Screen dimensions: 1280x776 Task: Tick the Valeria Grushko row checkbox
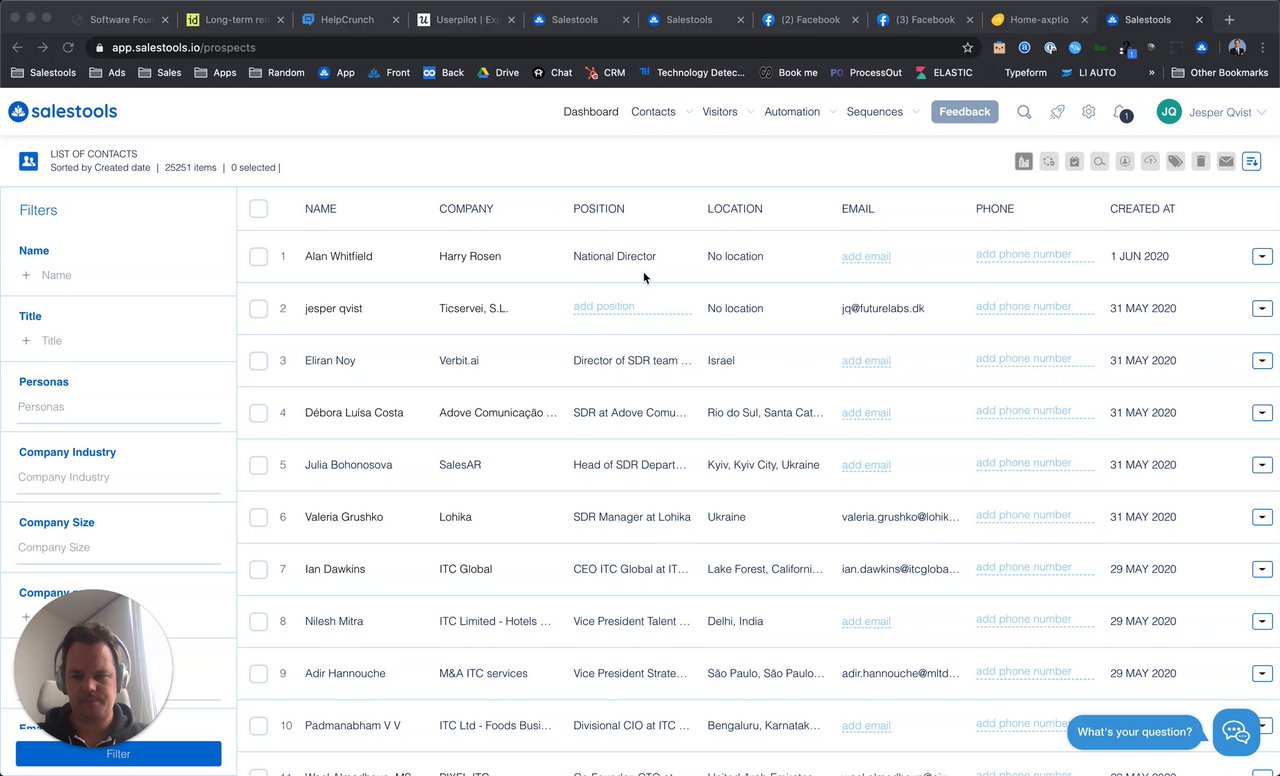click(x=259, y=517)
